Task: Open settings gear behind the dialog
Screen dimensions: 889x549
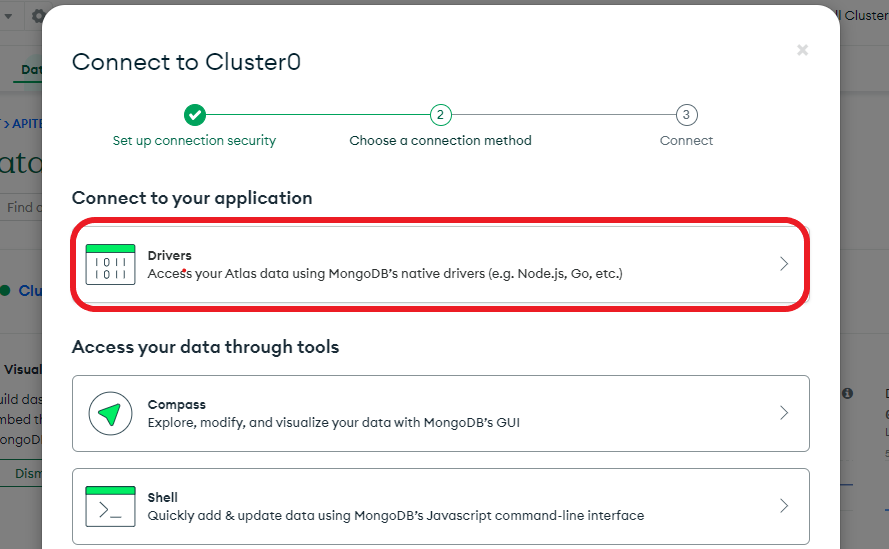Action: click(37, 16)
